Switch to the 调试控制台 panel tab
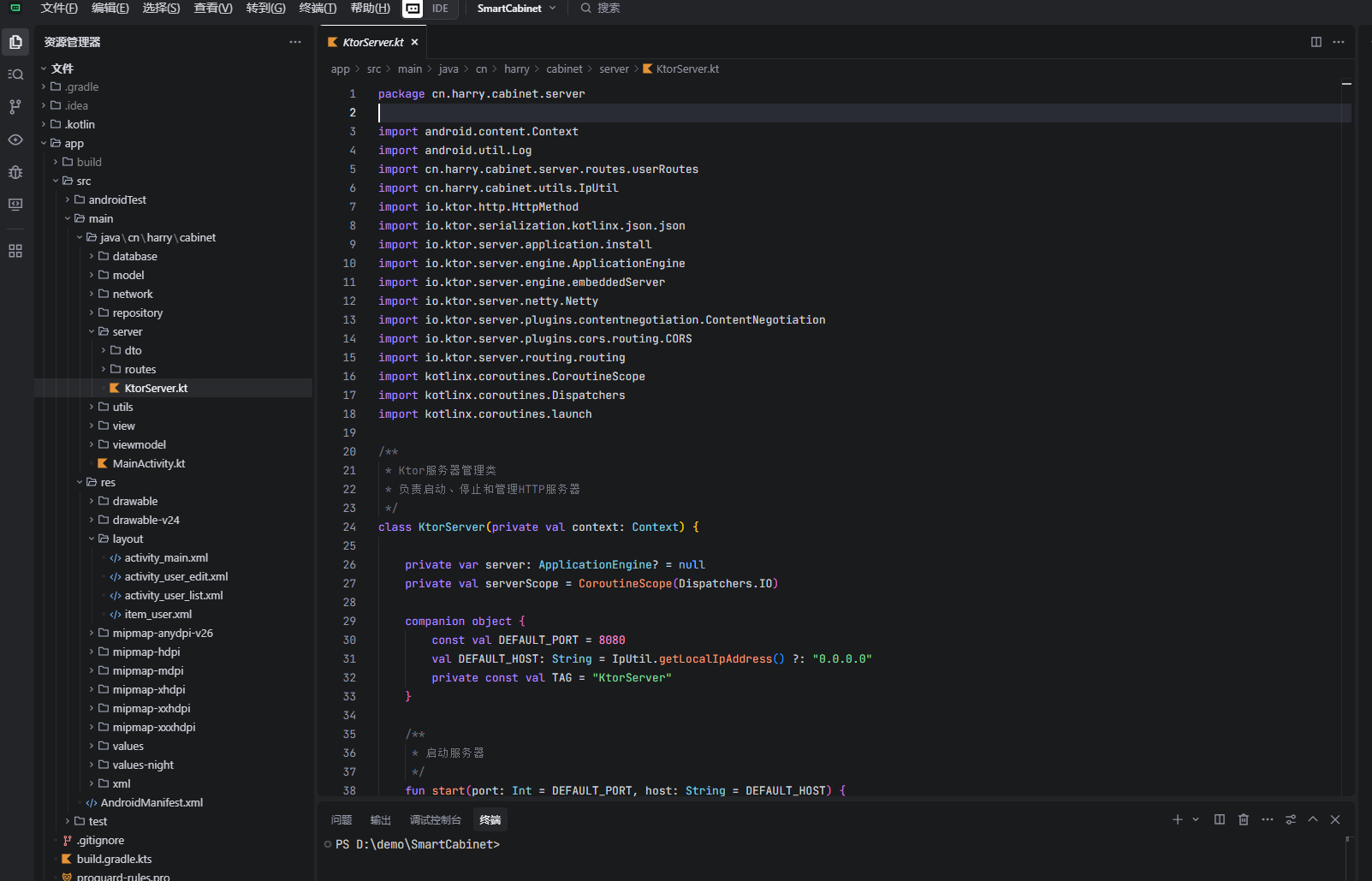The image size is (1372, 881). coord(436,819)
